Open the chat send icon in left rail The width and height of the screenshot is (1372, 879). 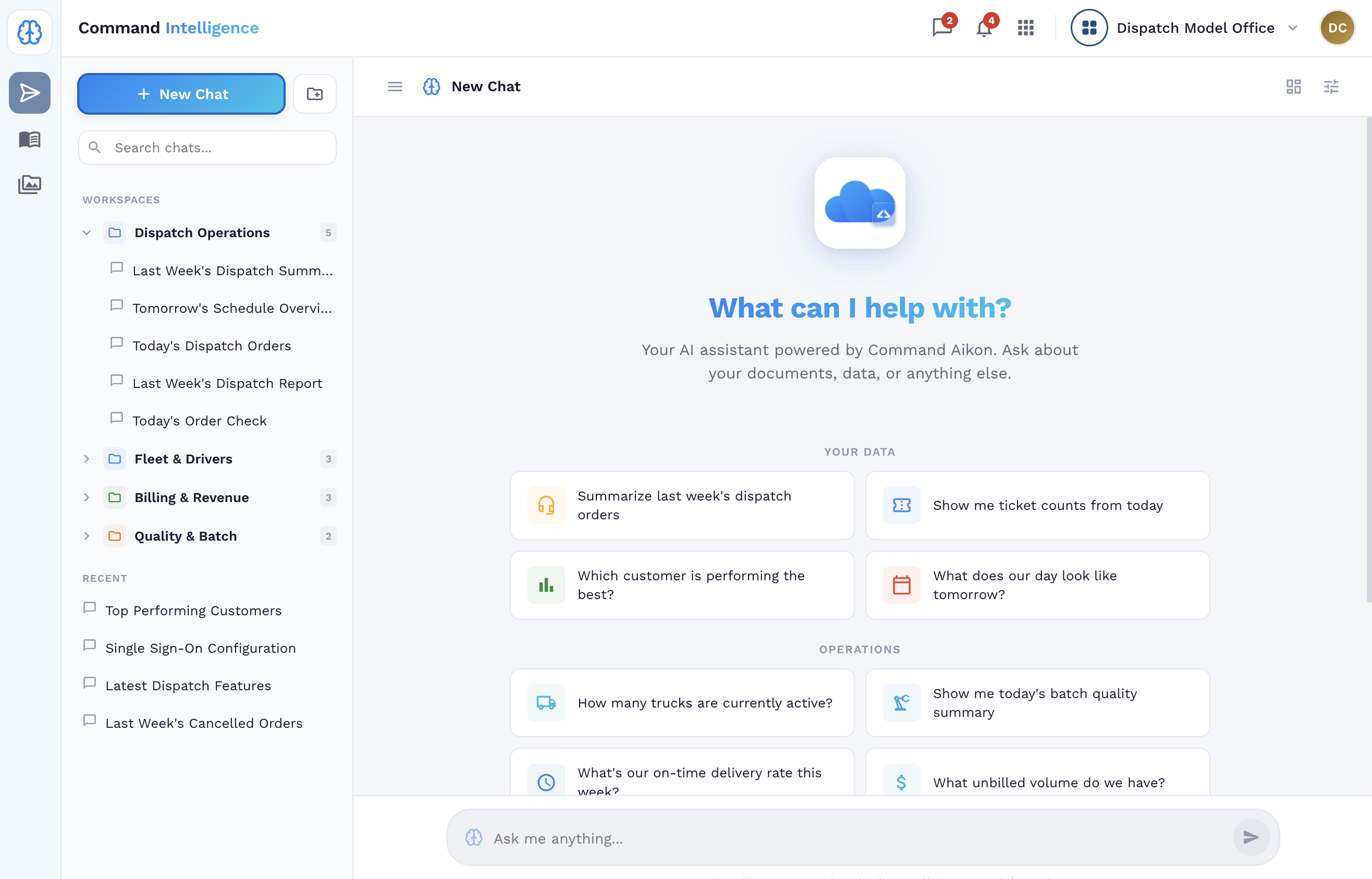tap(30, 92)
